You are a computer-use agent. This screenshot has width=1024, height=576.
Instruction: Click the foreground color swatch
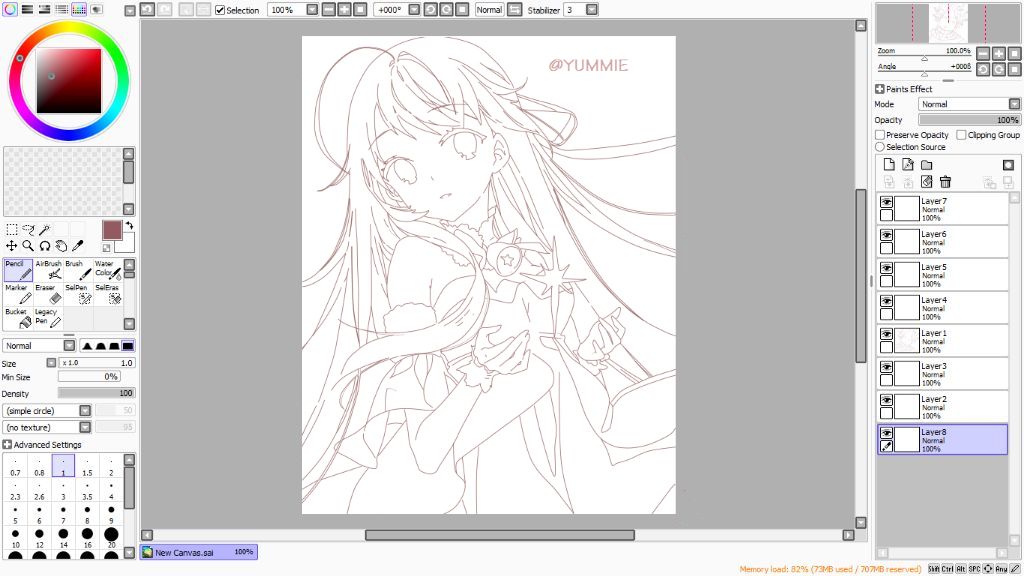point(111,229)
